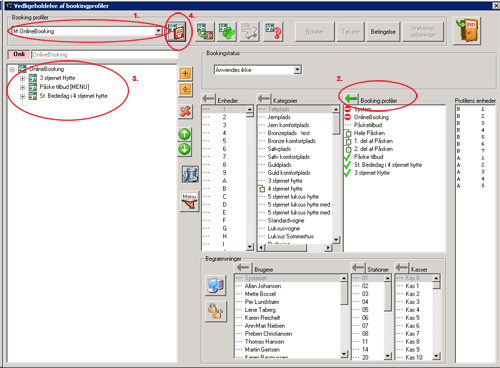
Task: Click the grey arrow beside Kategorier
Action: pyautogui.click(x=264, y=99)
